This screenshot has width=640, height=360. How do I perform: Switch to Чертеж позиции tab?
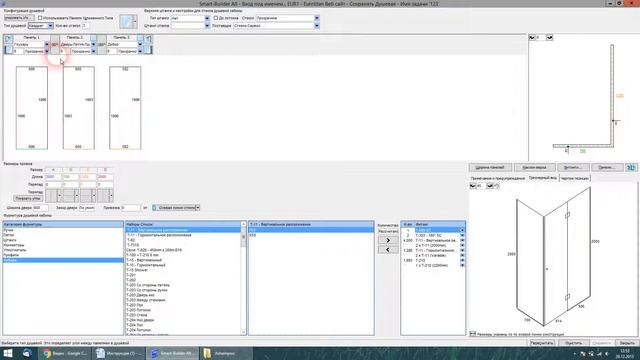coord(575,178)
